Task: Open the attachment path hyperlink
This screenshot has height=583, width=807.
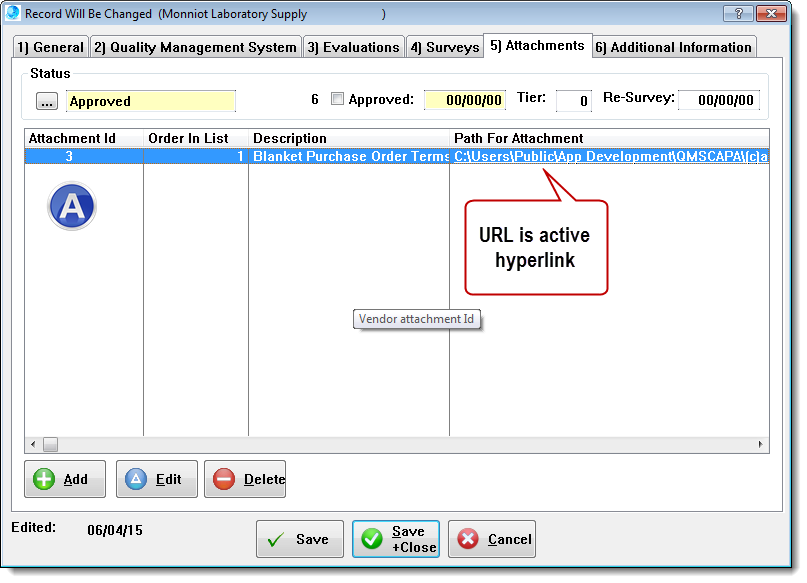Action: [610, 157]
